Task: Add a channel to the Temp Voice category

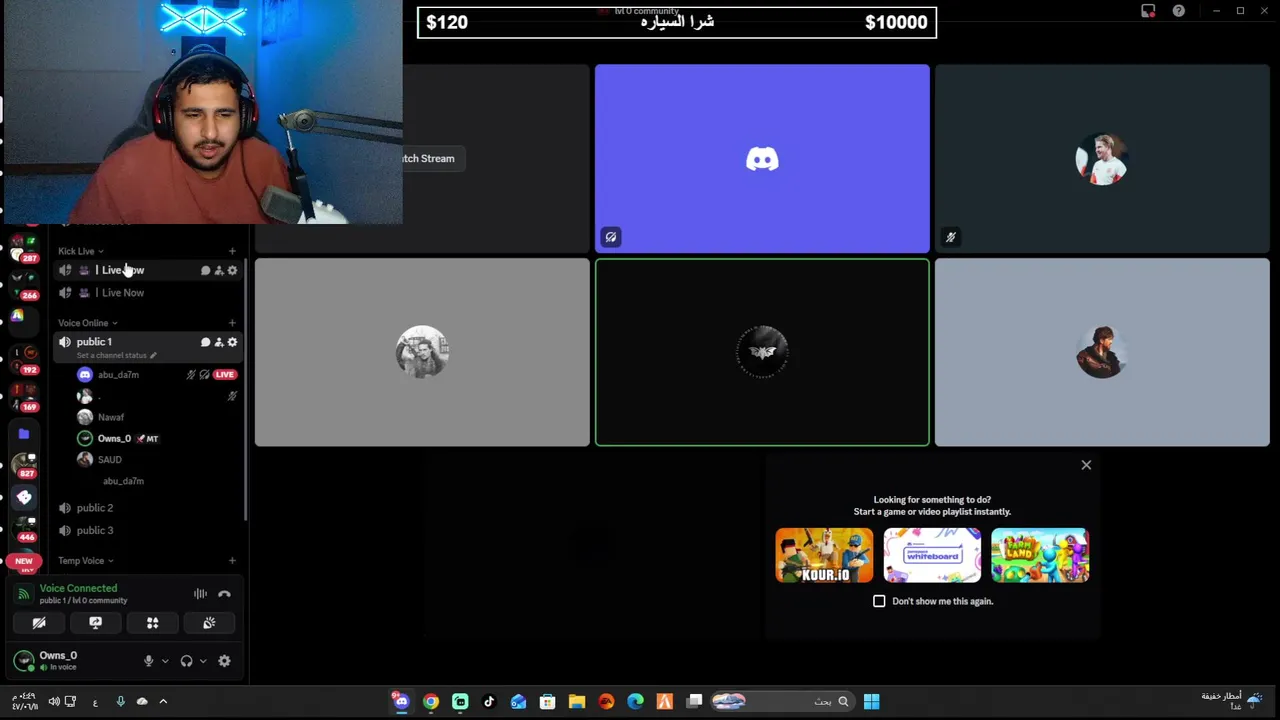Action: pos(232,561)
